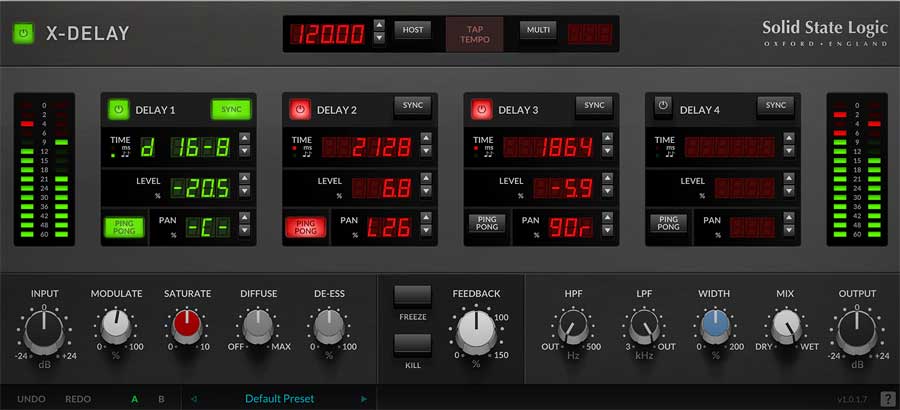Decrease Delay 3 time down arrow
The image size is (900, 410).
(x=607, y=150)
